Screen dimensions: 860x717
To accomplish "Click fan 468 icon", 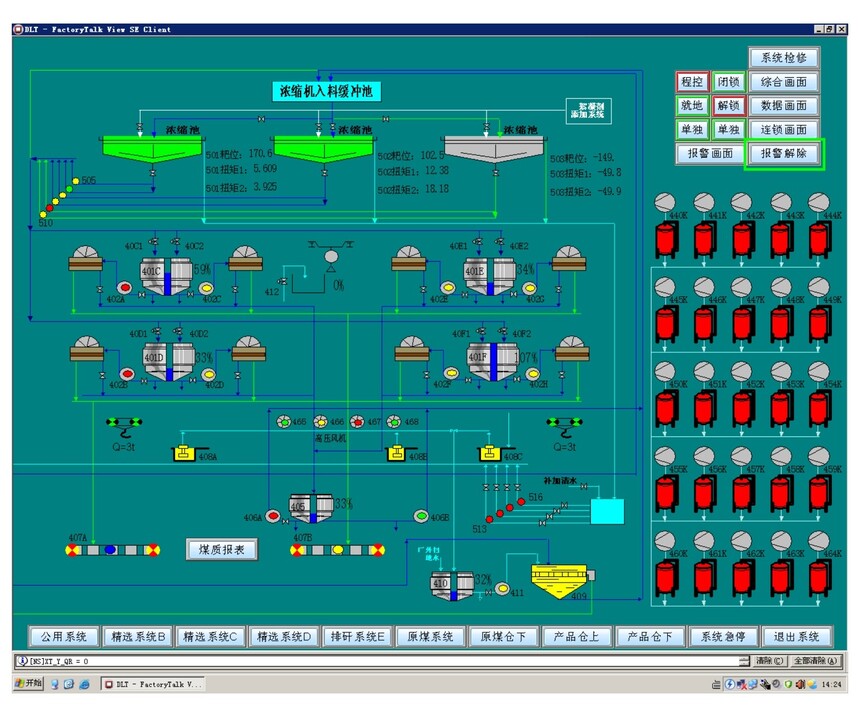I will click(394, 421).
